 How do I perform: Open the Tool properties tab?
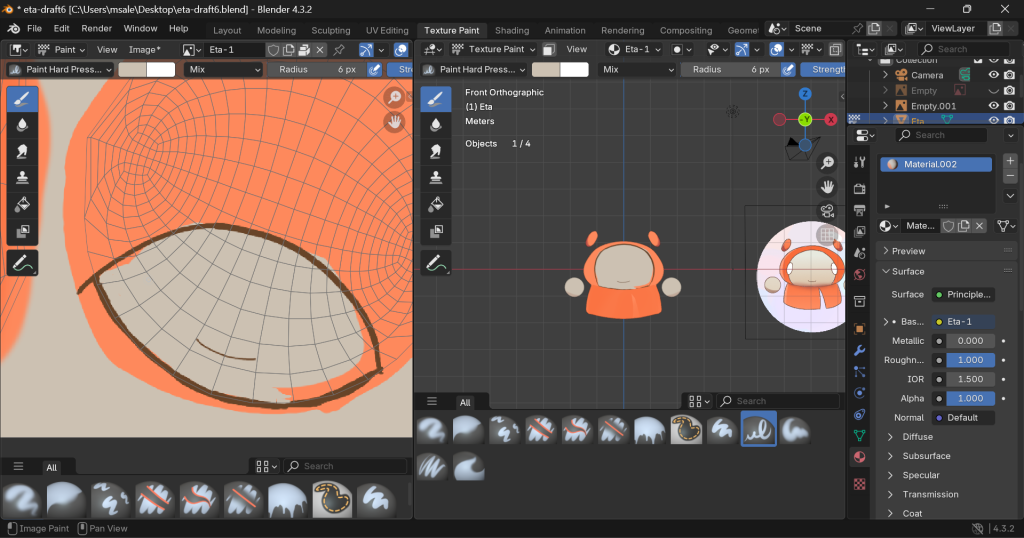[859, 163]
